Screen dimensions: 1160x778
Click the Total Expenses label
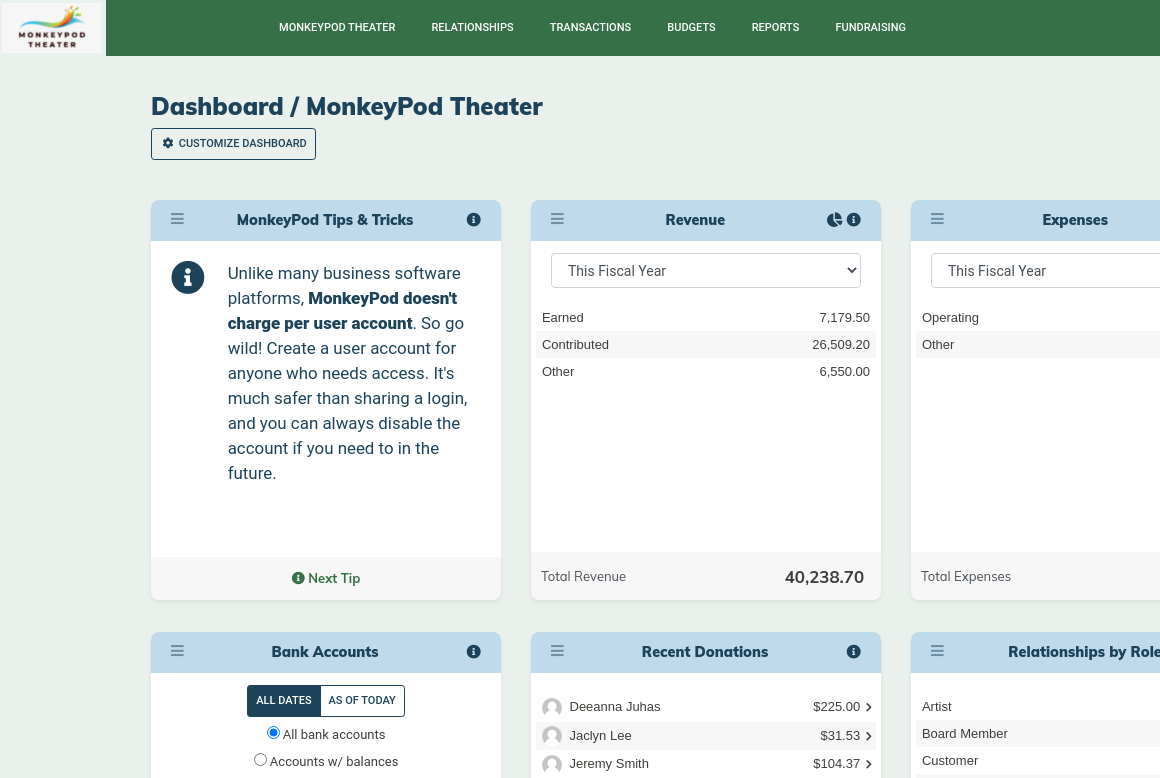pyautogui.click(x=965, y=577)
